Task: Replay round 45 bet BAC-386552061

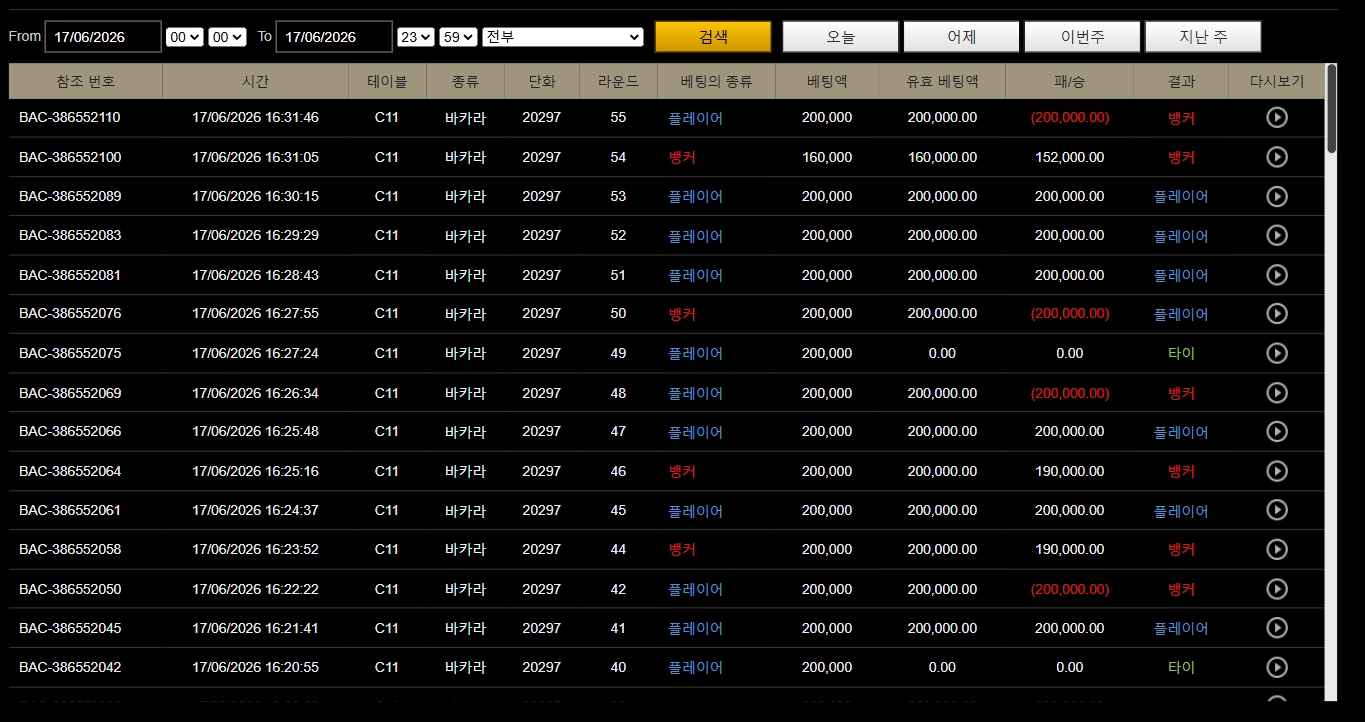Action: (1277, 510)
